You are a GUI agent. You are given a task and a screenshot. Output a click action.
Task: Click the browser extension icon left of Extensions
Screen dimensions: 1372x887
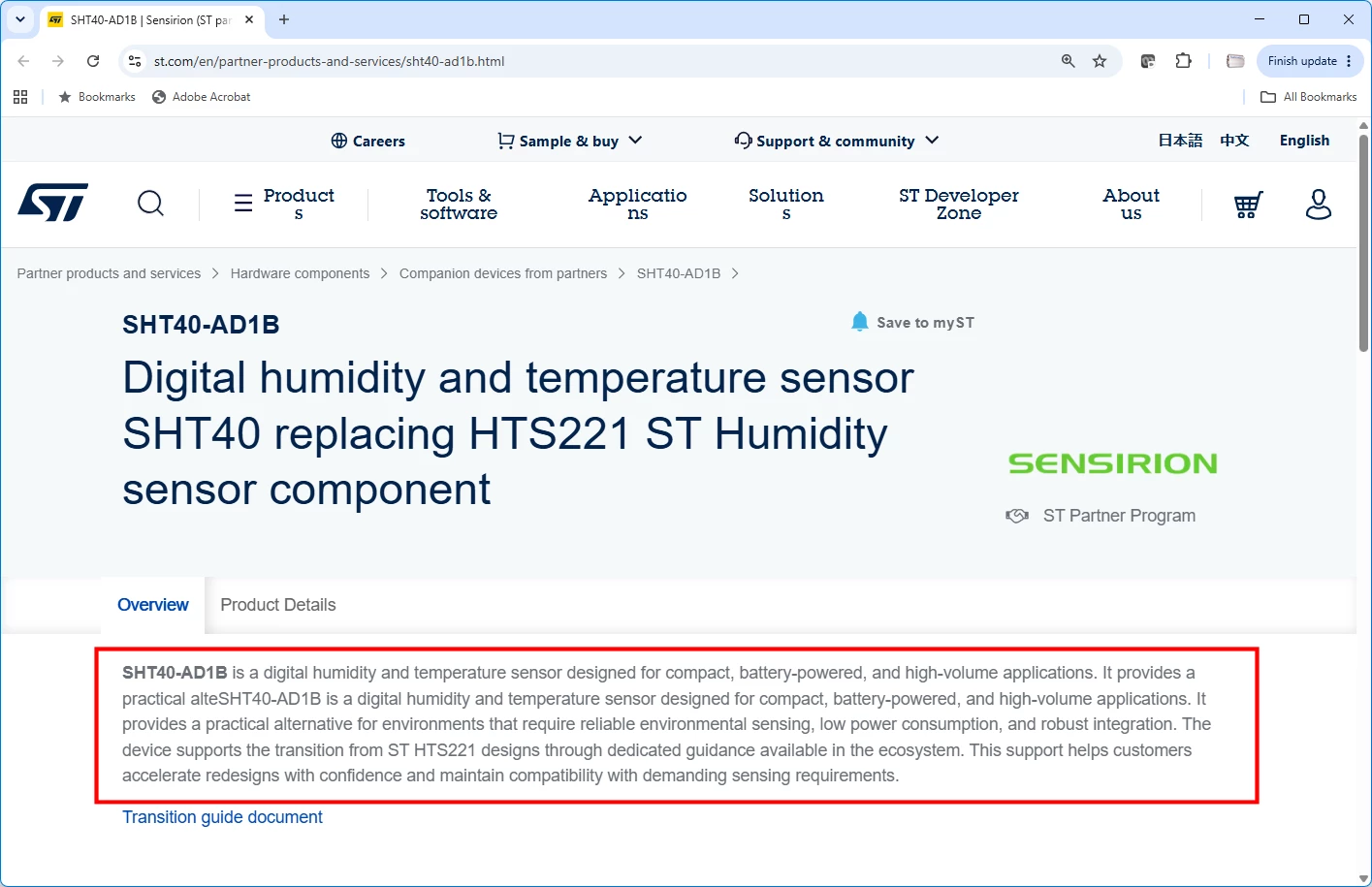pos(1148,61)
